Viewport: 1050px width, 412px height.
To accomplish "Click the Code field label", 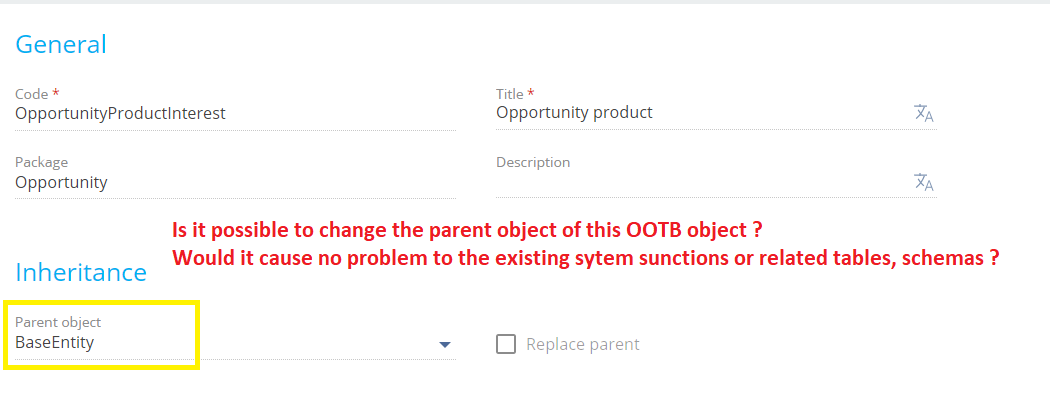I will point(31,94).
